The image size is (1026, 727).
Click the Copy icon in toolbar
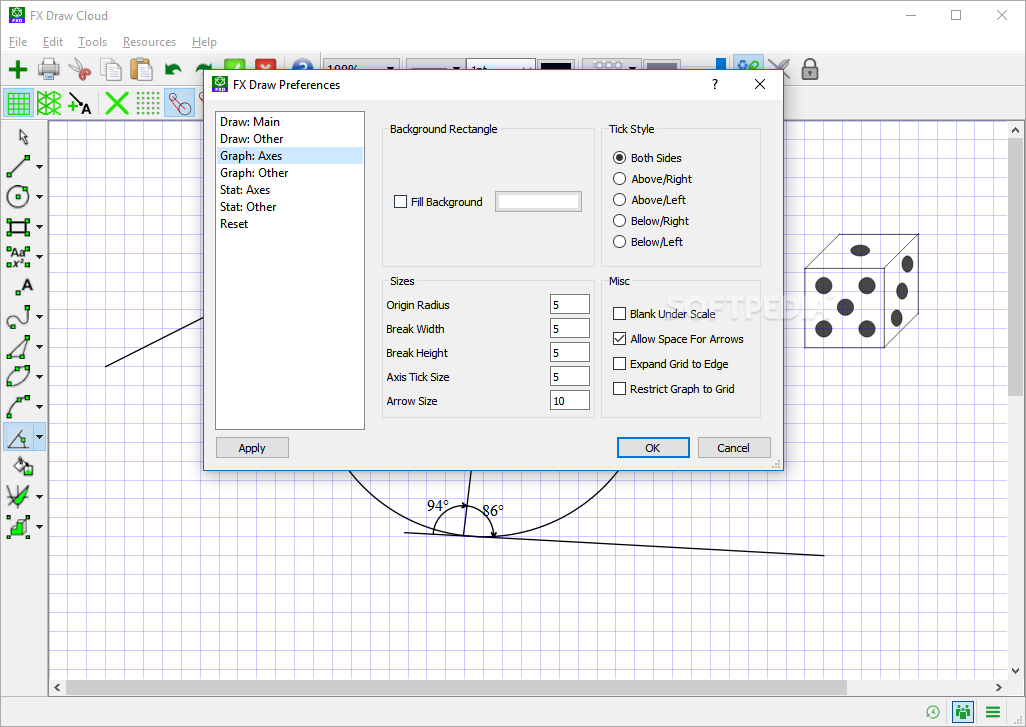111,69
